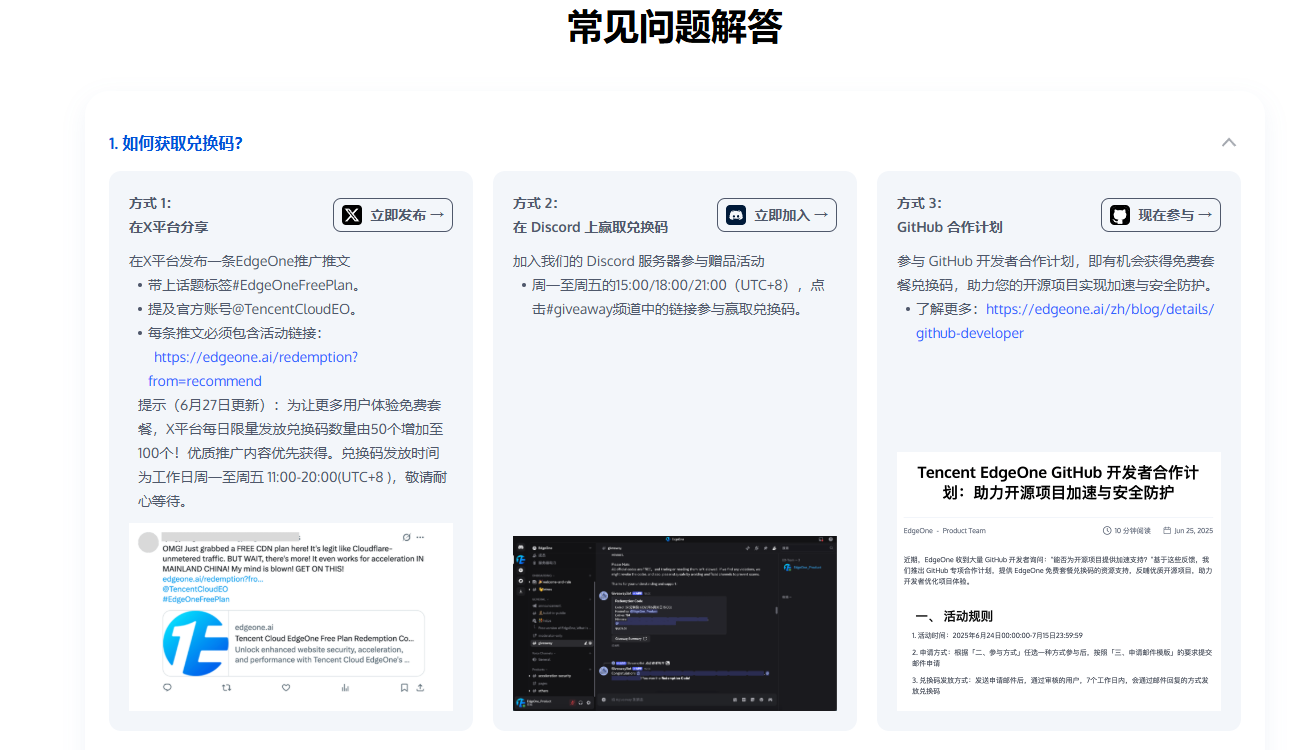Viewport: 1312px width, 750px height.
Task: Click @TencentCloudEO mention in the tweet screenshot
Action: (x=195, y=589)
